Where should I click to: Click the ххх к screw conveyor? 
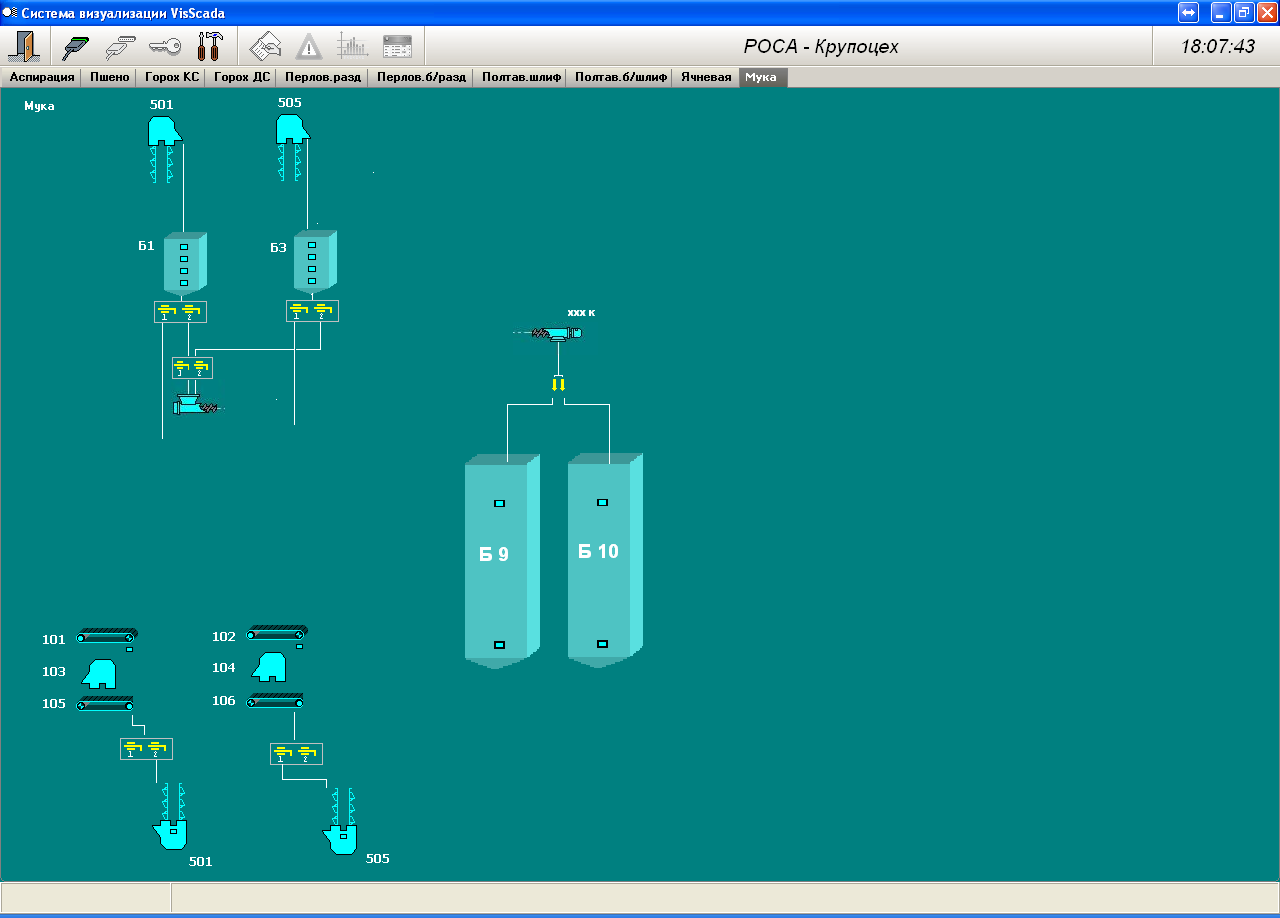[x=557, y=333]
